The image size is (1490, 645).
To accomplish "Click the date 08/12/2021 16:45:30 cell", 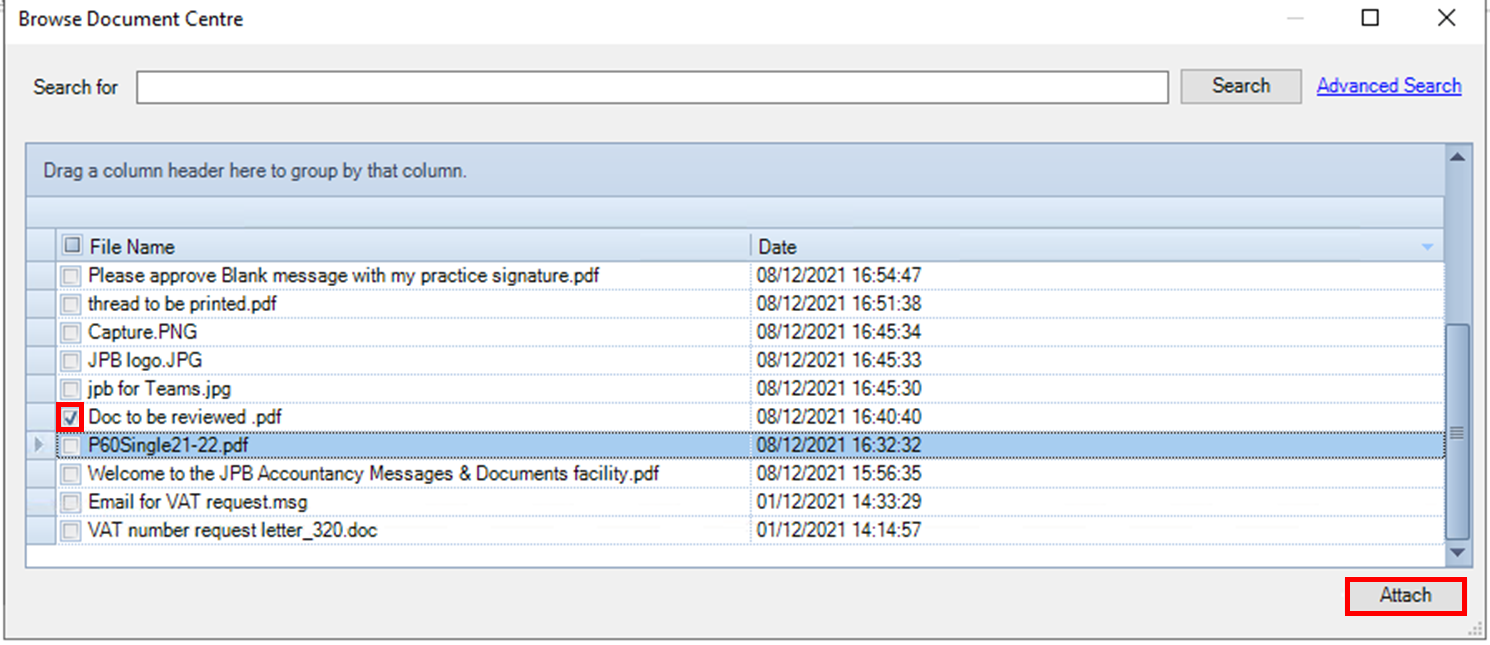I will 1097,388.
